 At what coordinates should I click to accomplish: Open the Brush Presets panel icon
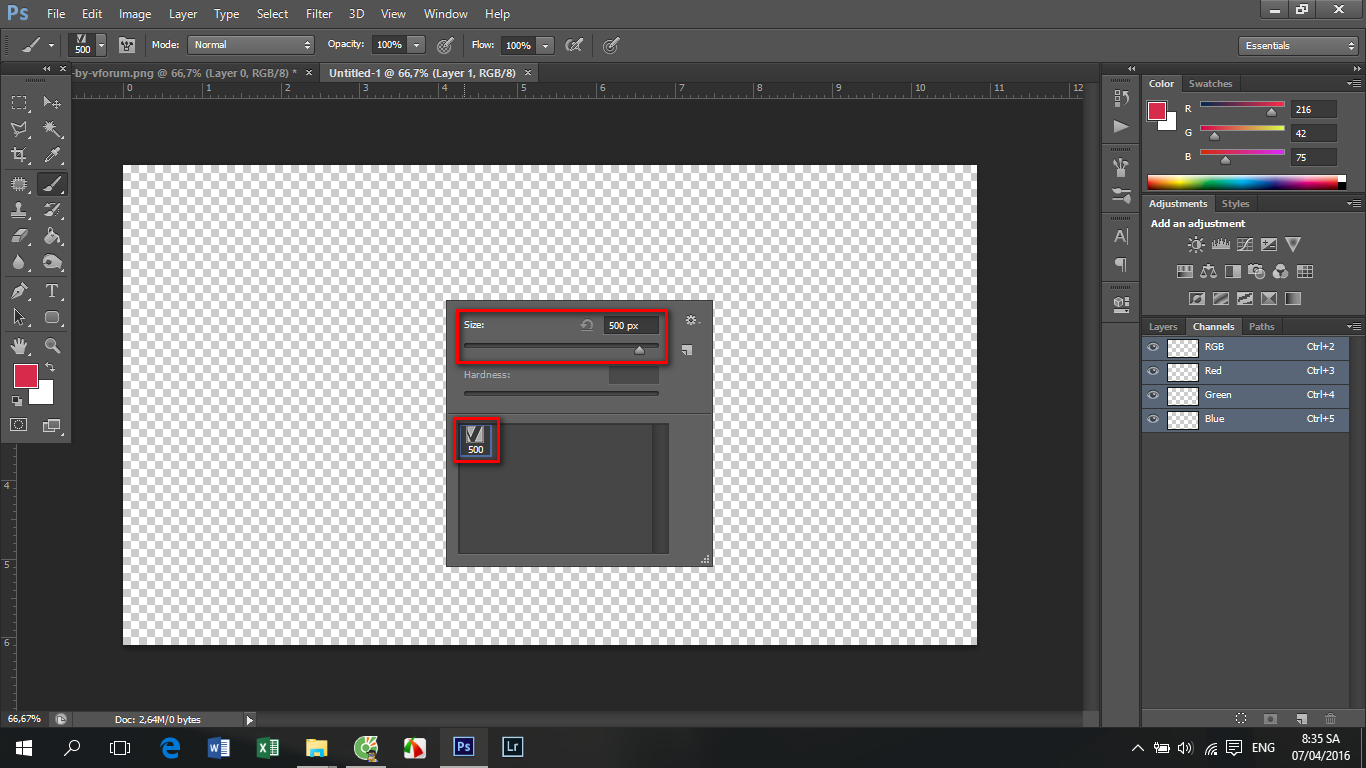point(1121,195)
